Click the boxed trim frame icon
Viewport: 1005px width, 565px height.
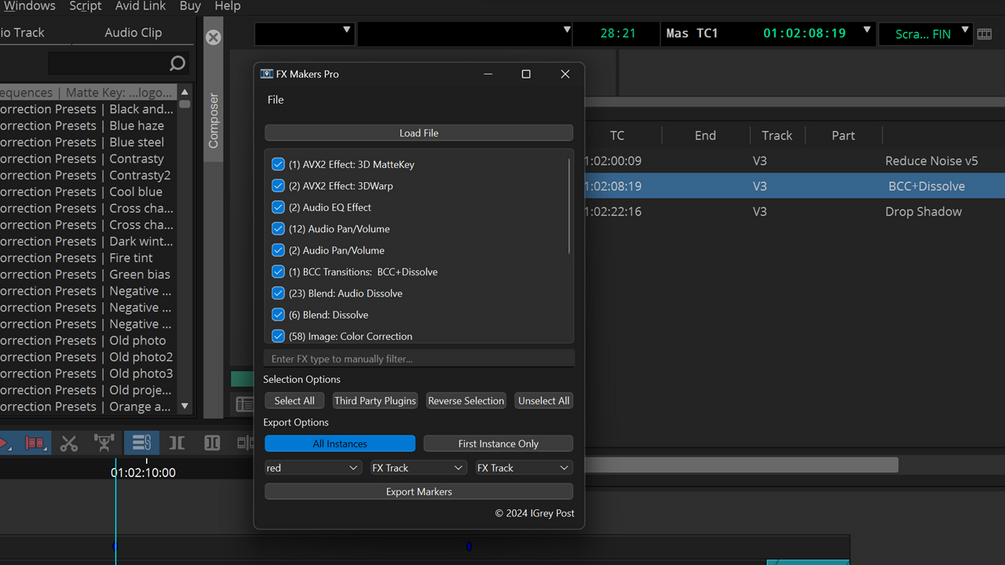click(x=212, y=443)
